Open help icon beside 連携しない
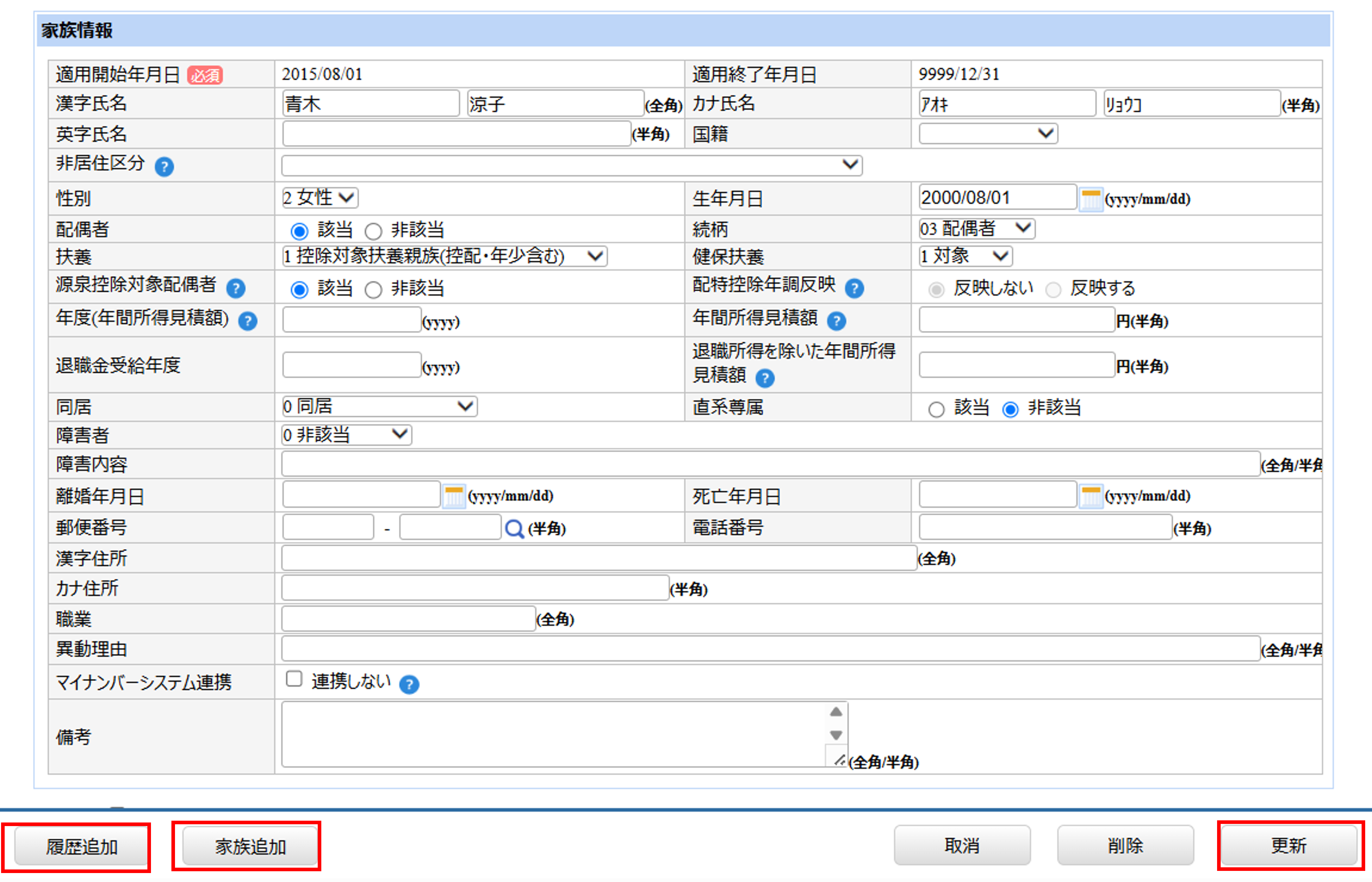Screen dimensions: 1372x882 tap(409, 684)
